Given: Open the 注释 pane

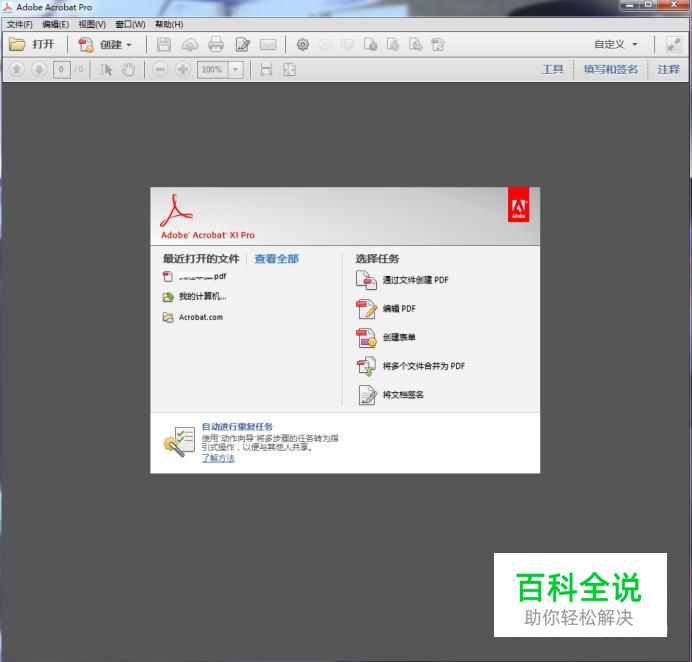Looking at the screenshot, I should [669, 69].
